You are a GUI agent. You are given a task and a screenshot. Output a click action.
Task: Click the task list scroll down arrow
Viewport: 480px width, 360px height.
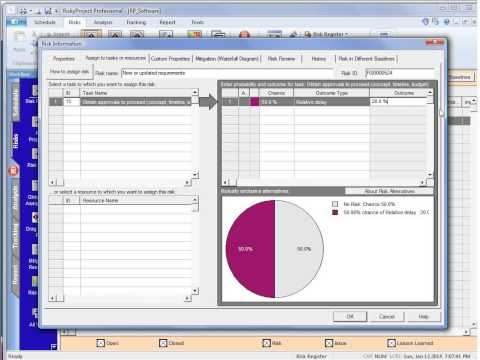pos(195,174)
